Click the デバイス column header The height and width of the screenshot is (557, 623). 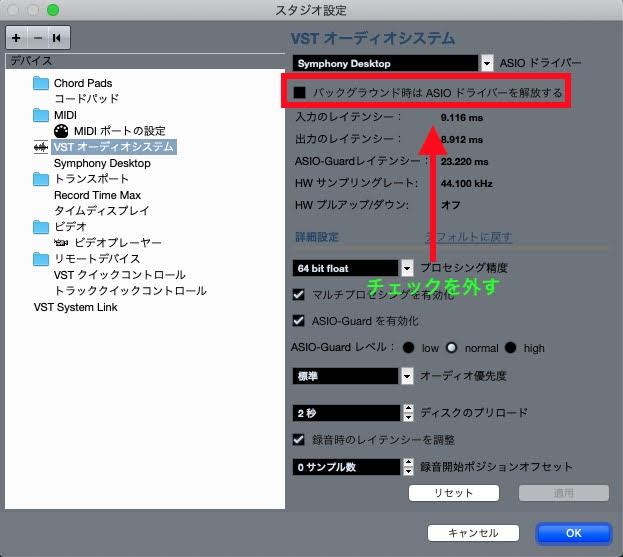[x=145, y=61]
